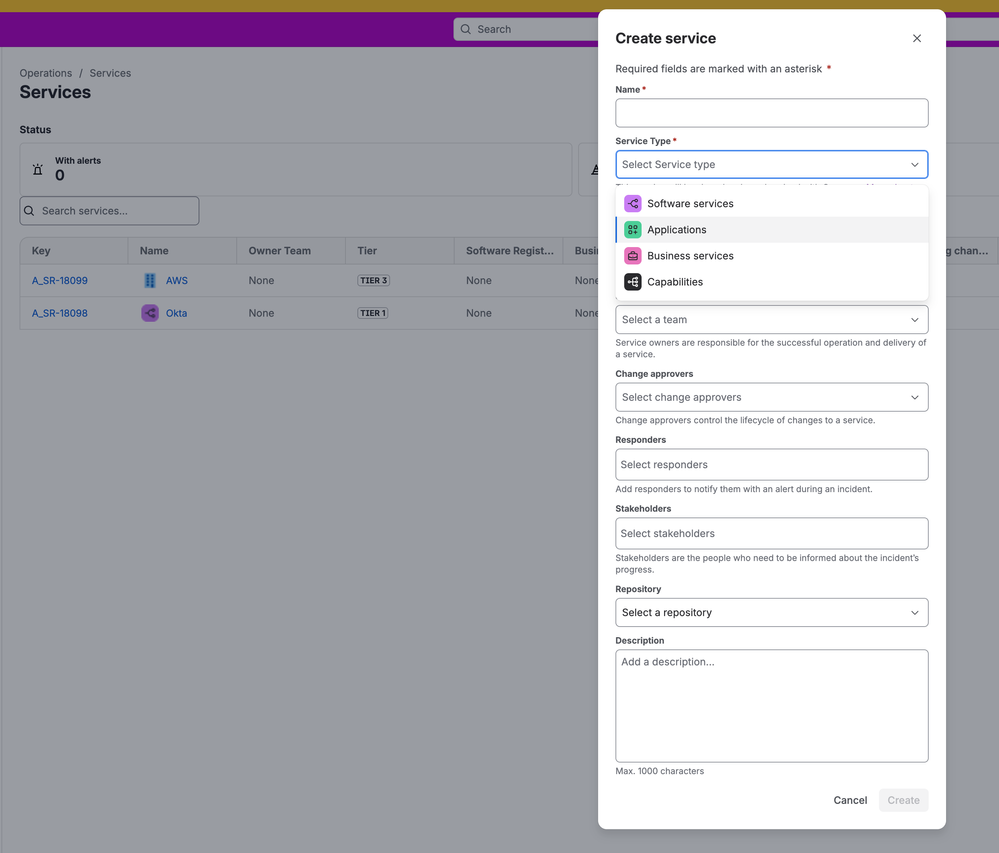Choose Software services from the list
The image size is (999, 853).
(x=771, y=203)
